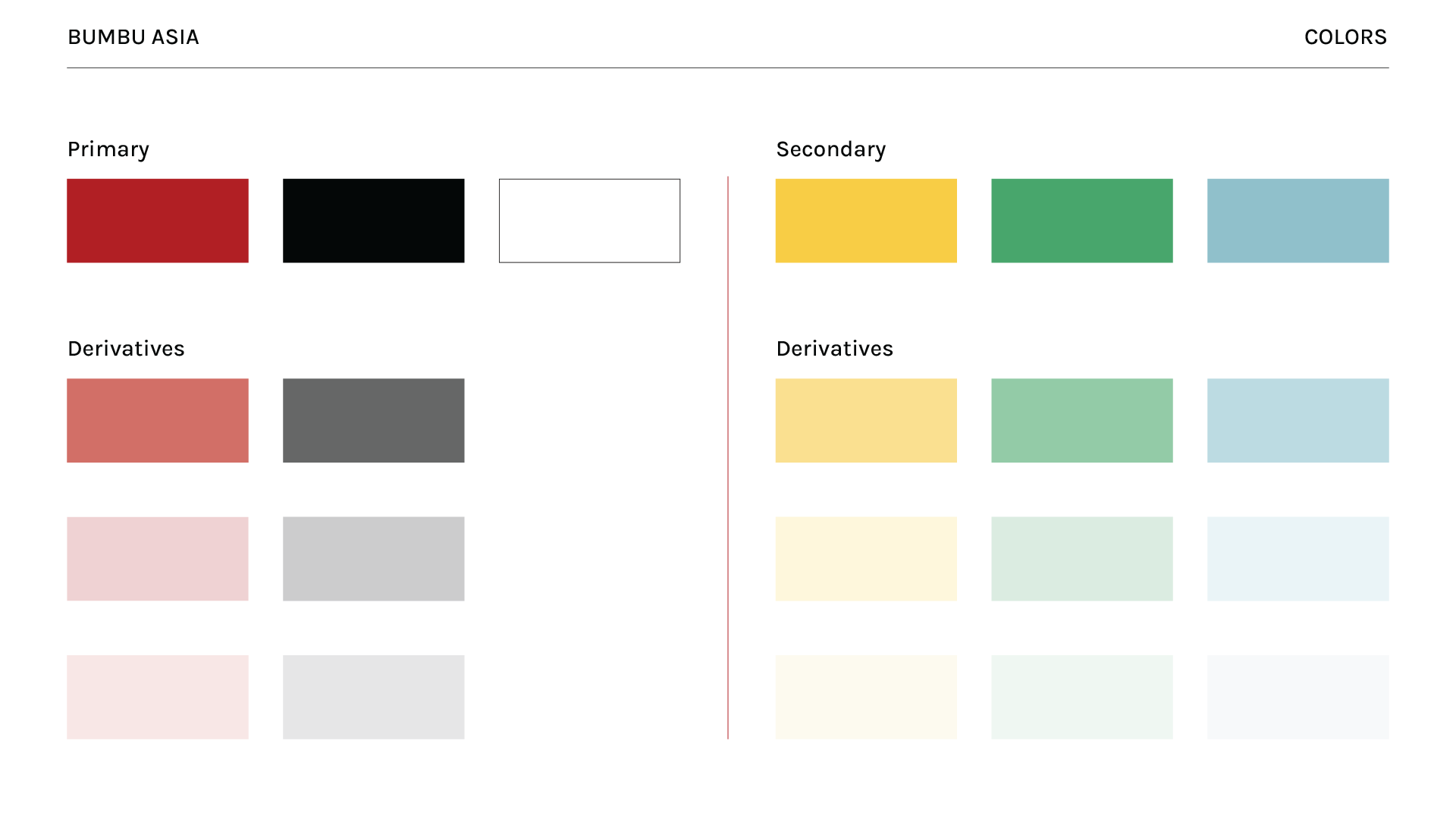Click the palest pink derivative swatch
Screen dimensions: 1456x819
(x=158, y=697)
